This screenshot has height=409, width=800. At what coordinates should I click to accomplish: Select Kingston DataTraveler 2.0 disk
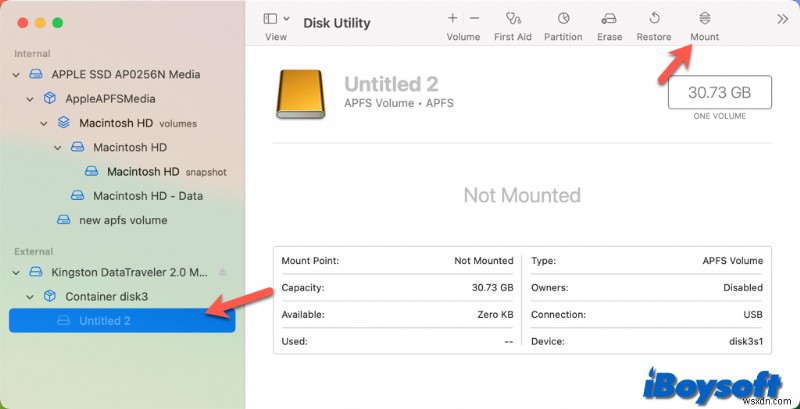coord(130,272)
